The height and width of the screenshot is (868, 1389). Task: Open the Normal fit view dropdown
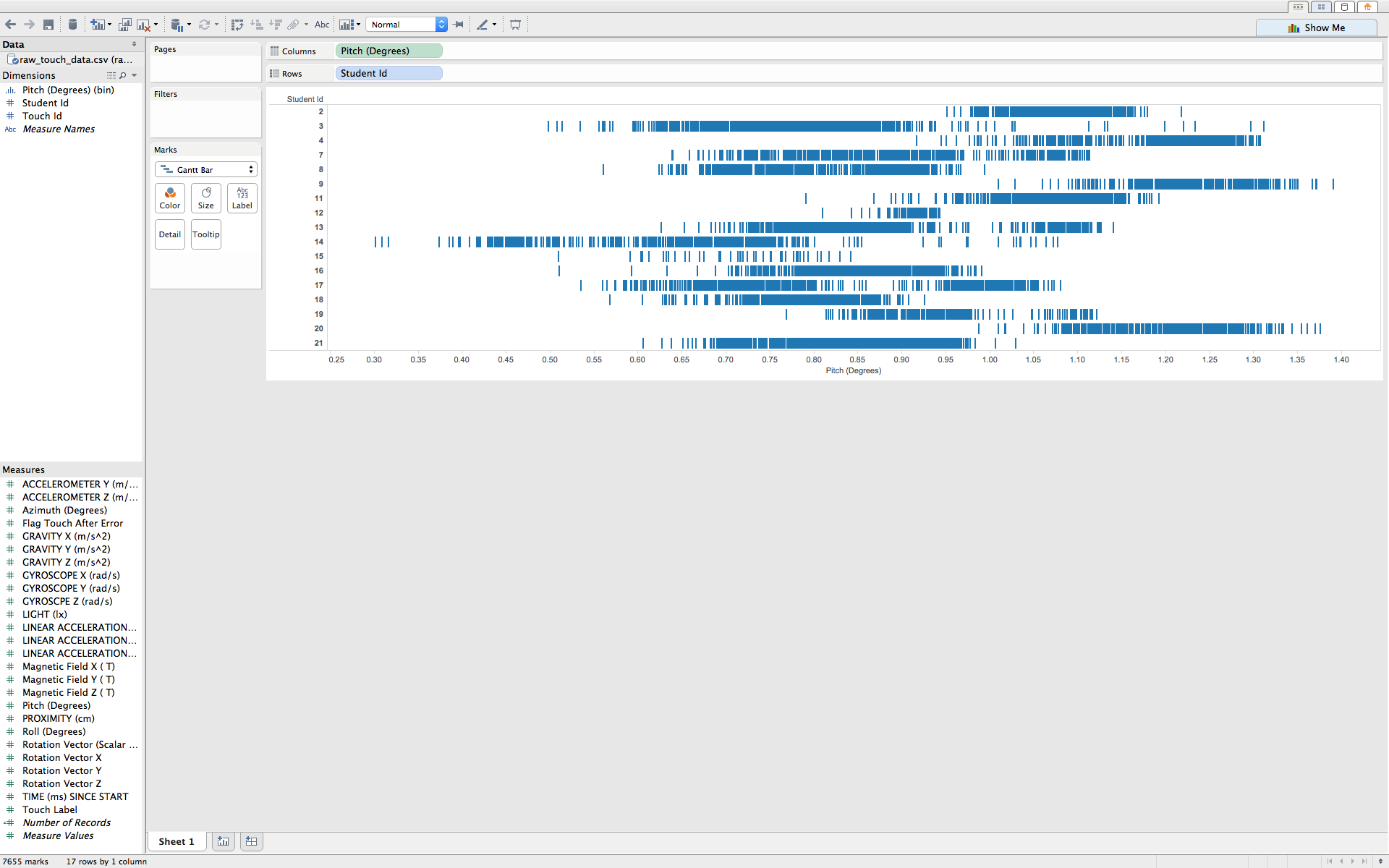tap(407, 25)
